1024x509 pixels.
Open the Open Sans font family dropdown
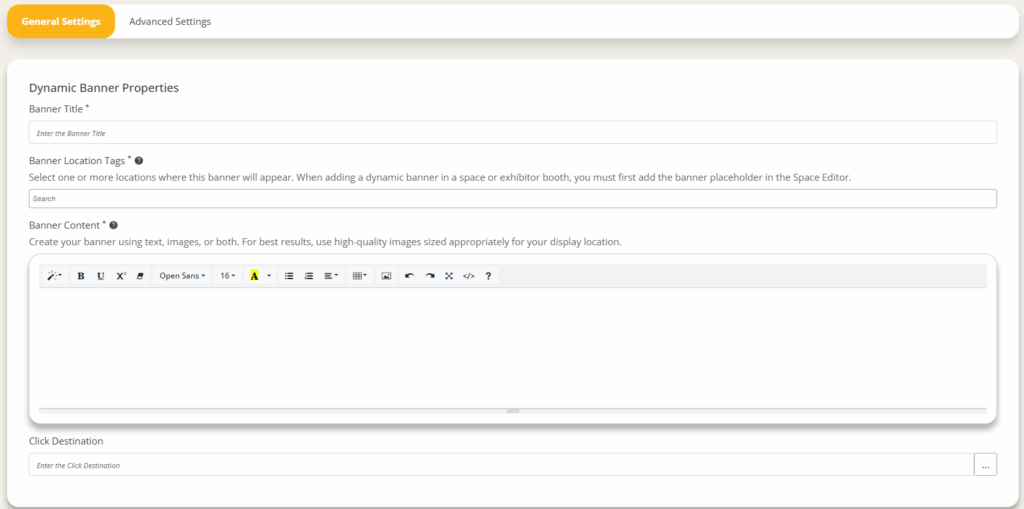coord(182,276)
